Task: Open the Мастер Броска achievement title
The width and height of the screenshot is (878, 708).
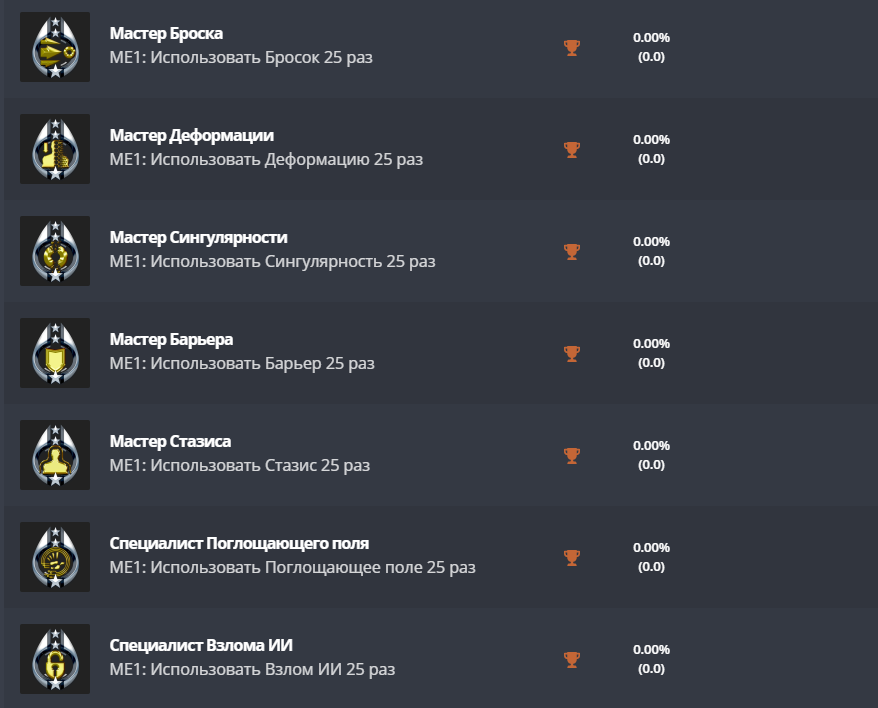Action: (x=166, y=34)
